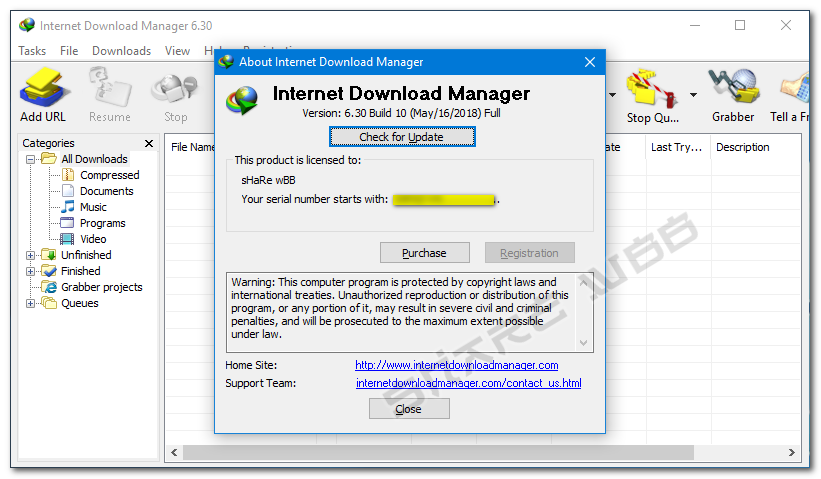Select the Unfinished folder icon
The image size is (821, 479).
click(x=49, y=255)
